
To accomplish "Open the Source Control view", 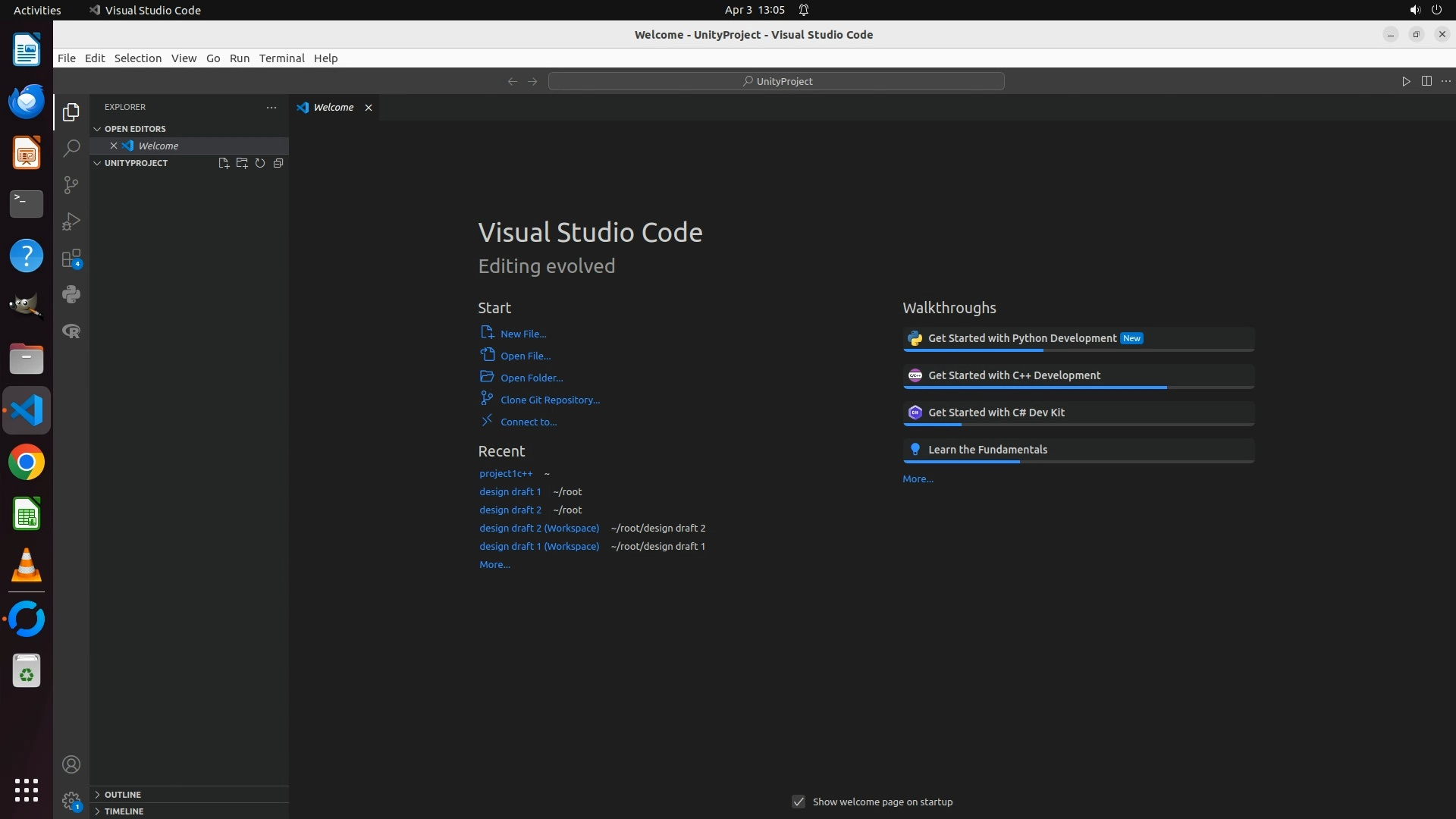I will click(71, 185).
